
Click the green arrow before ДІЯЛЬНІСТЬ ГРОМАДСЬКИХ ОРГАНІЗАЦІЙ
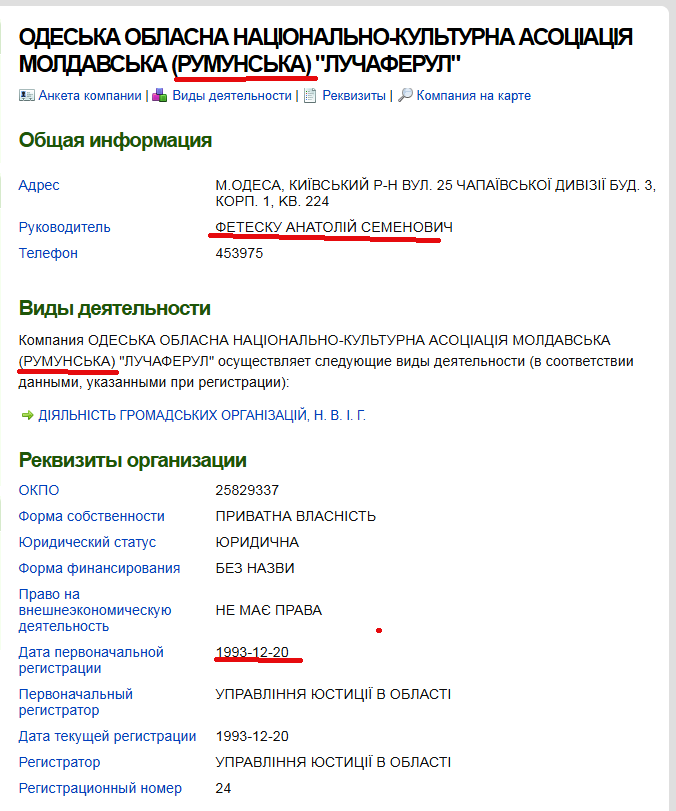pyautogui.click(x=27, y=415)
